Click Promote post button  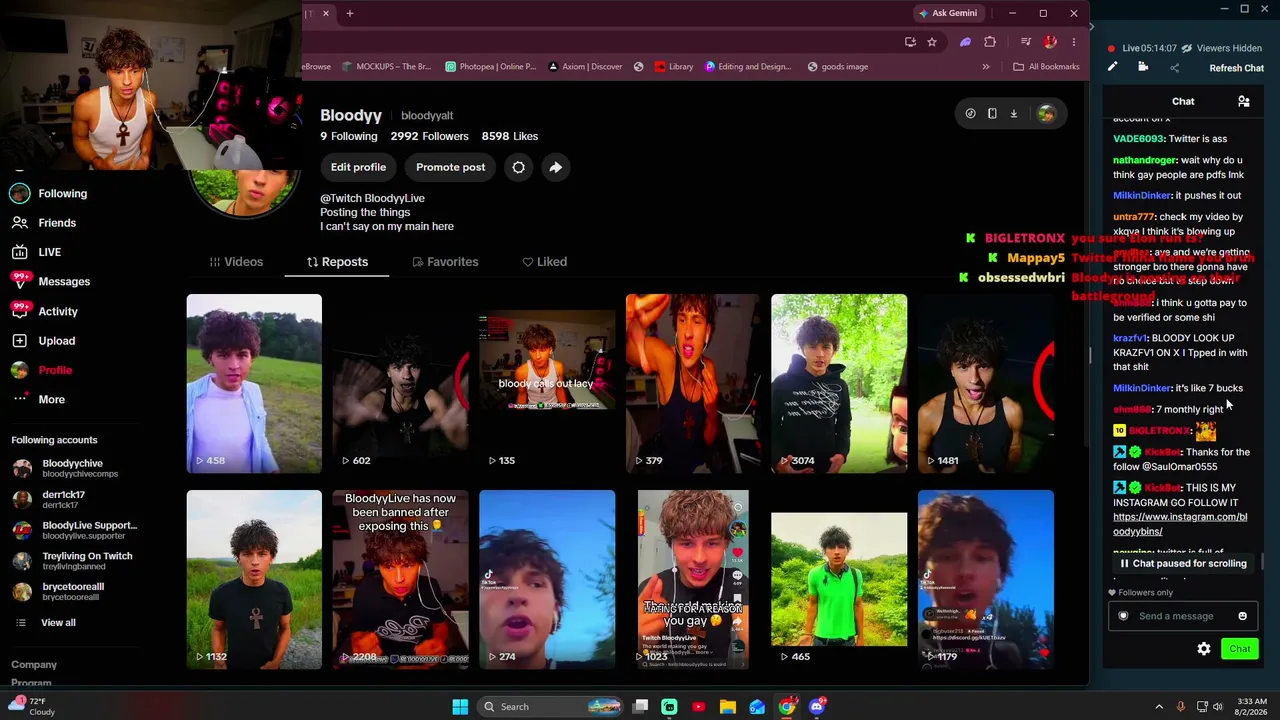click(x=450, y=167)
